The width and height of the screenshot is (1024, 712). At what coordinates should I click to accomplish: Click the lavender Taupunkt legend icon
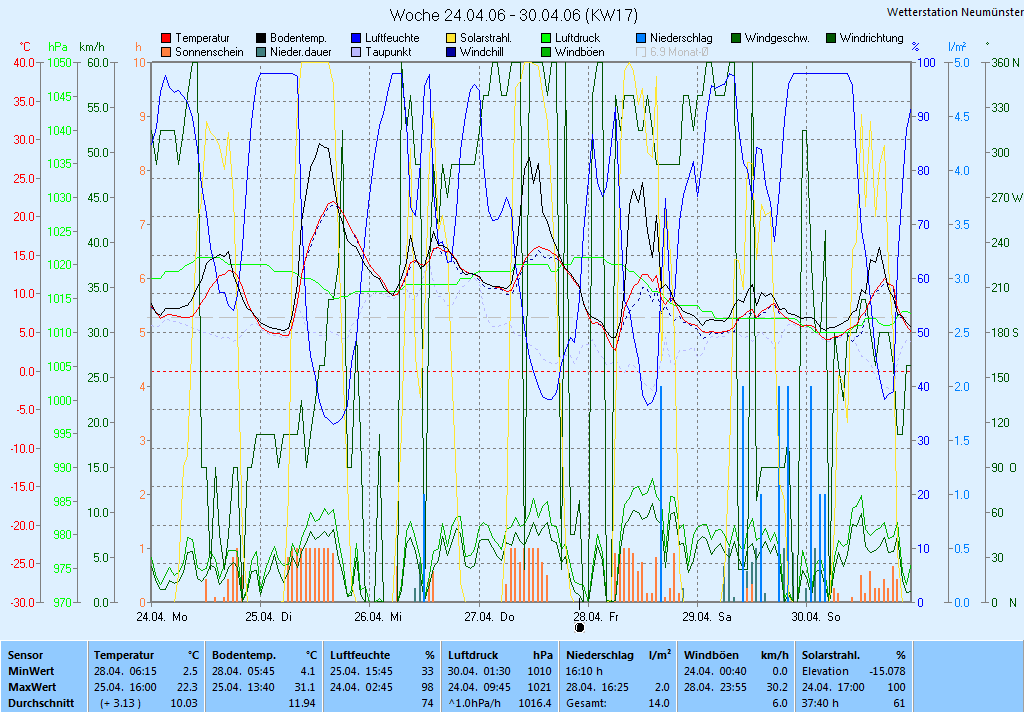point(356,52)
